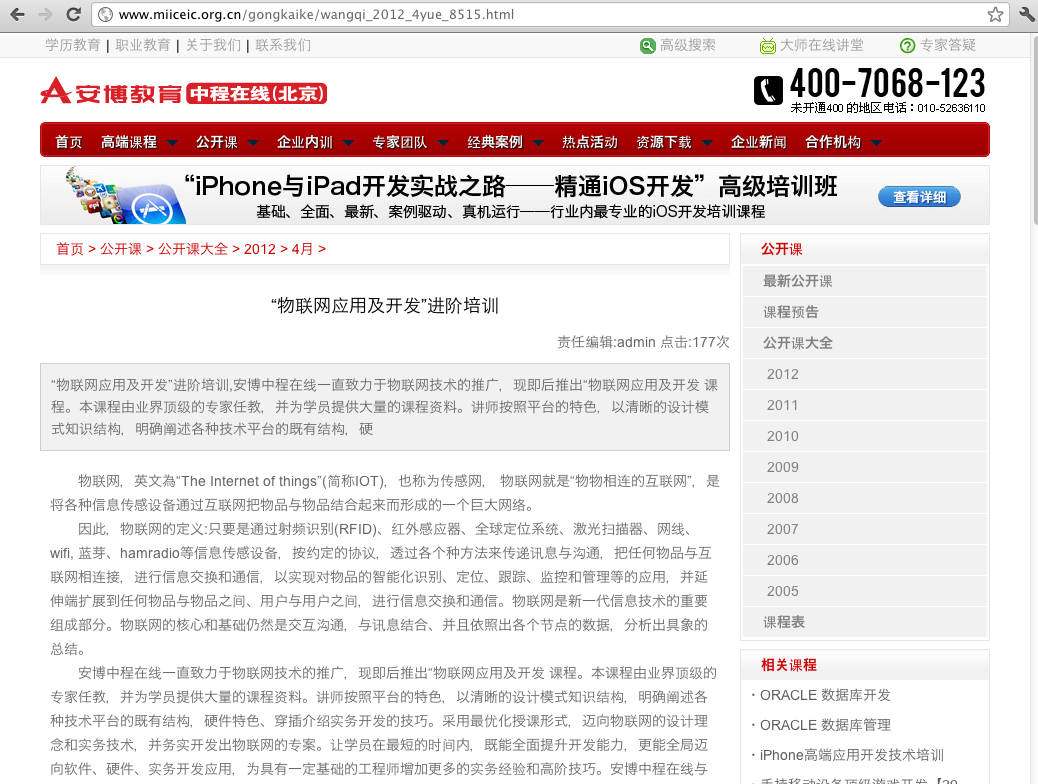This screenshot has height=784, width=1038.
Task: Bookmark page with the star icon
Action: [x=995, y=14]
